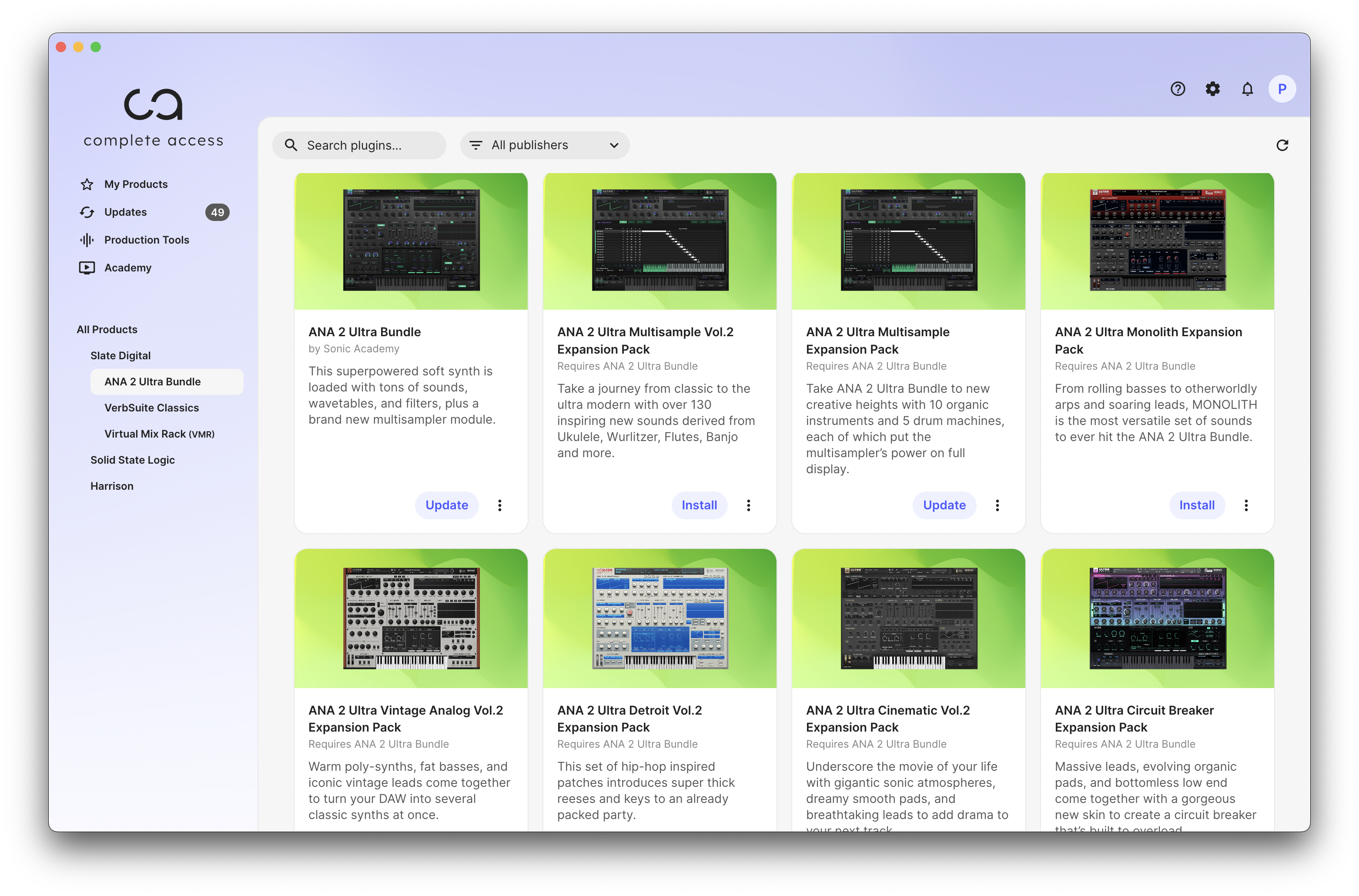Viewport: 1359px width, 896px height.
Task: Select Virtual Mix Rack (VMR)
Action: 160,434
